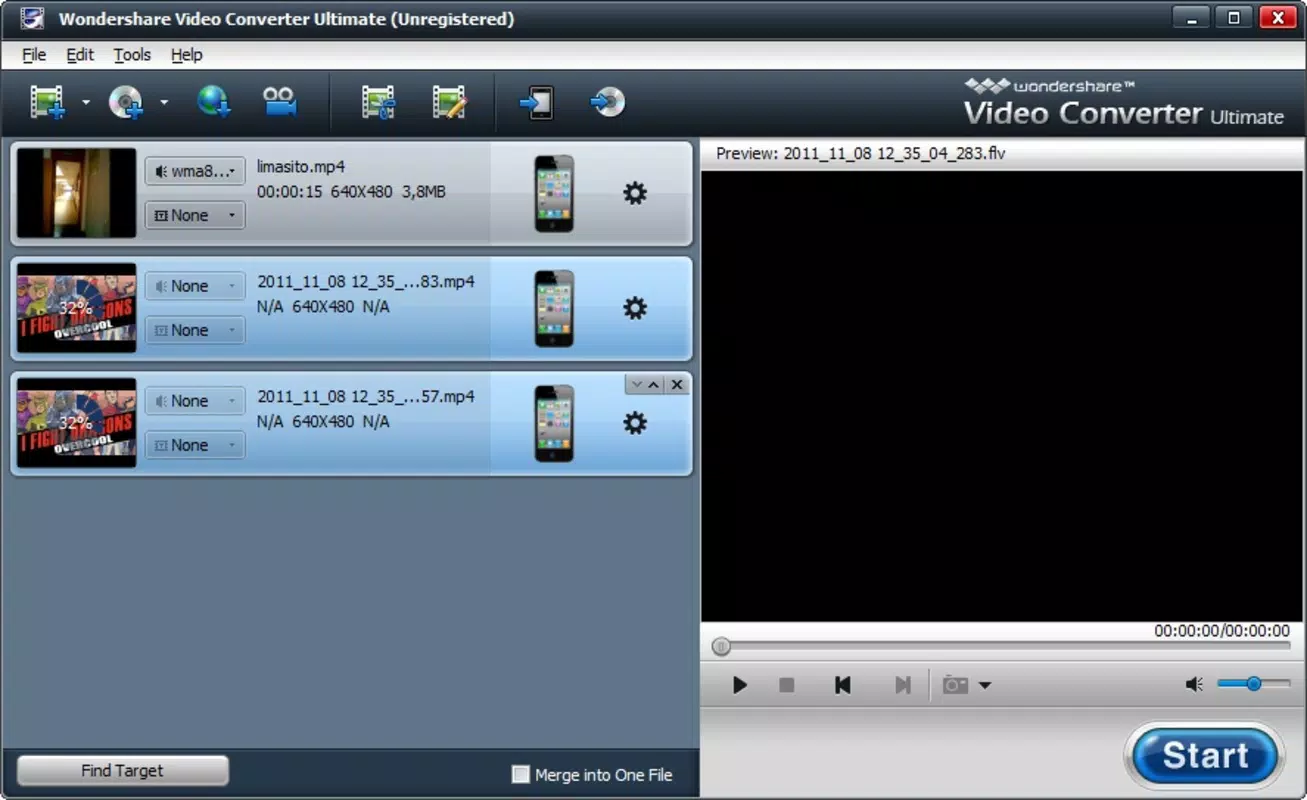Image resolution: width=1307 pixels, height=800 pixels.
Task: Click the preview seek bar handle
Action: (x=721, y=647)
